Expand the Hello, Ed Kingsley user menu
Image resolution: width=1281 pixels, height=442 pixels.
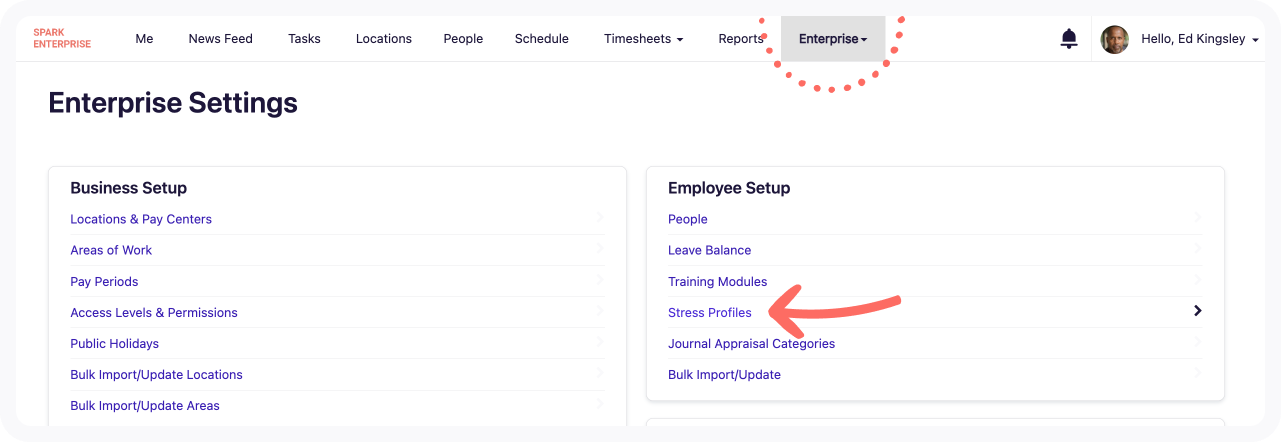coord(1200,39)
